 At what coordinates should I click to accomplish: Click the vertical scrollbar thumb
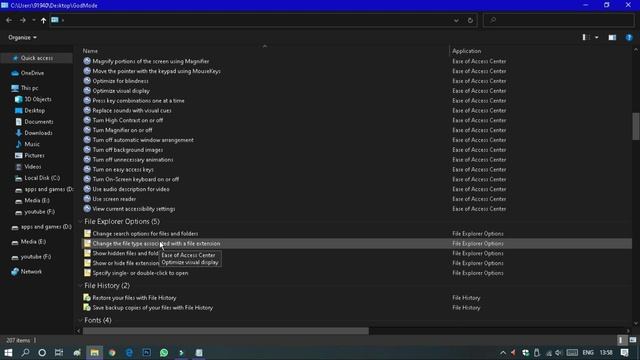(636, 127)
